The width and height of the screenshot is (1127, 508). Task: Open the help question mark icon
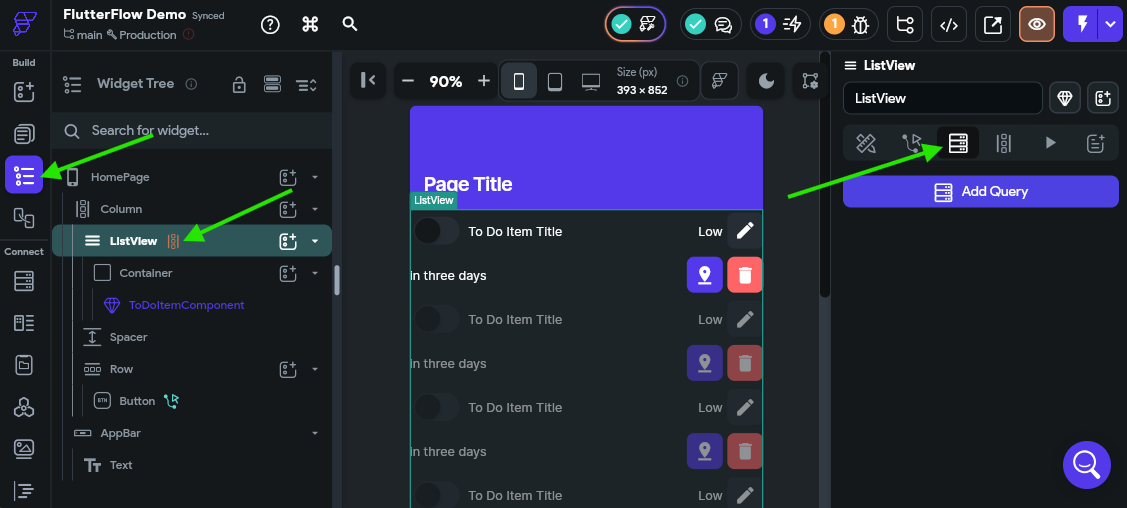pos(270,24)
